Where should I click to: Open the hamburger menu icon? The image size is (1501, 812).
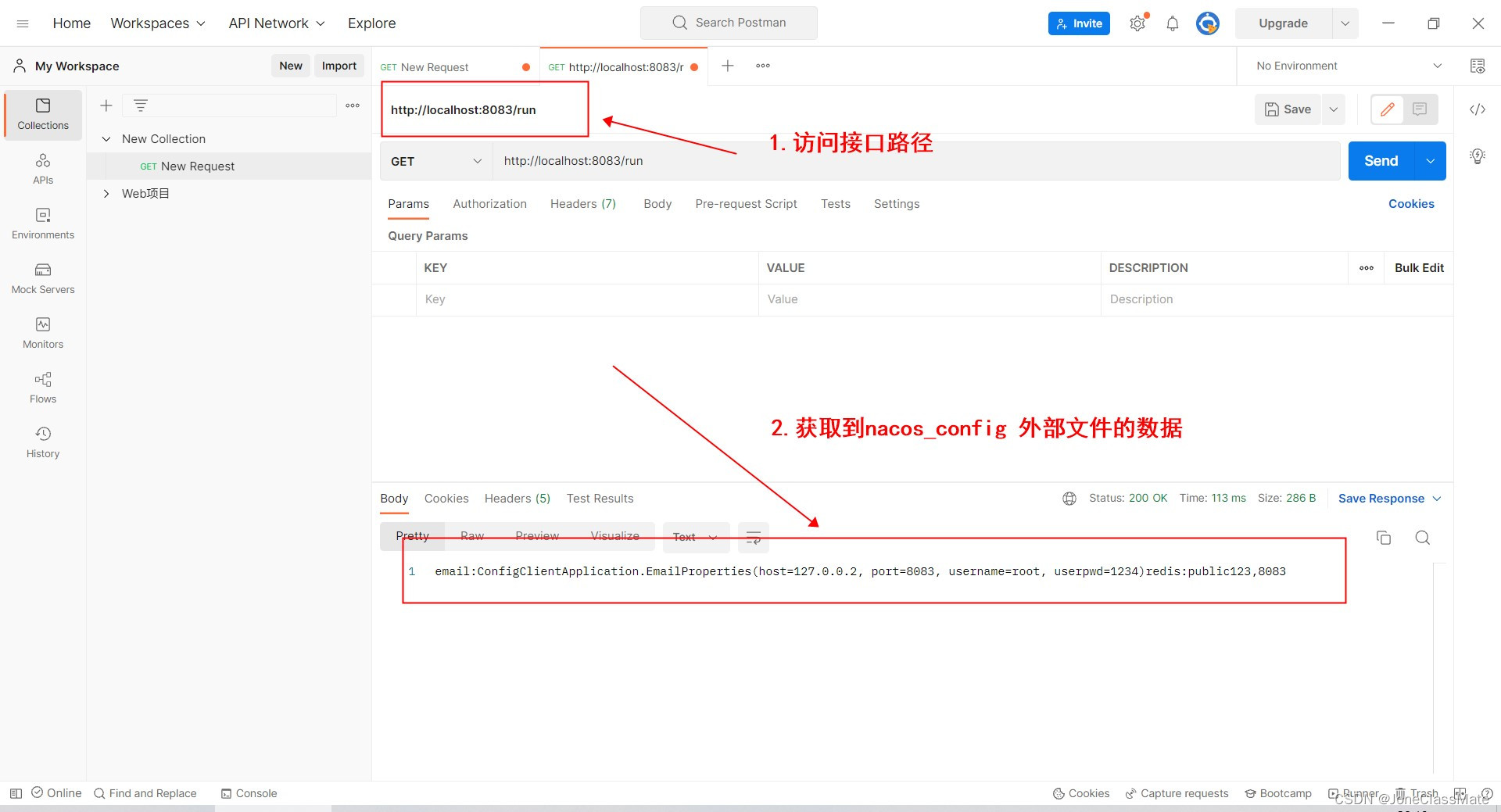pos(23,23)
